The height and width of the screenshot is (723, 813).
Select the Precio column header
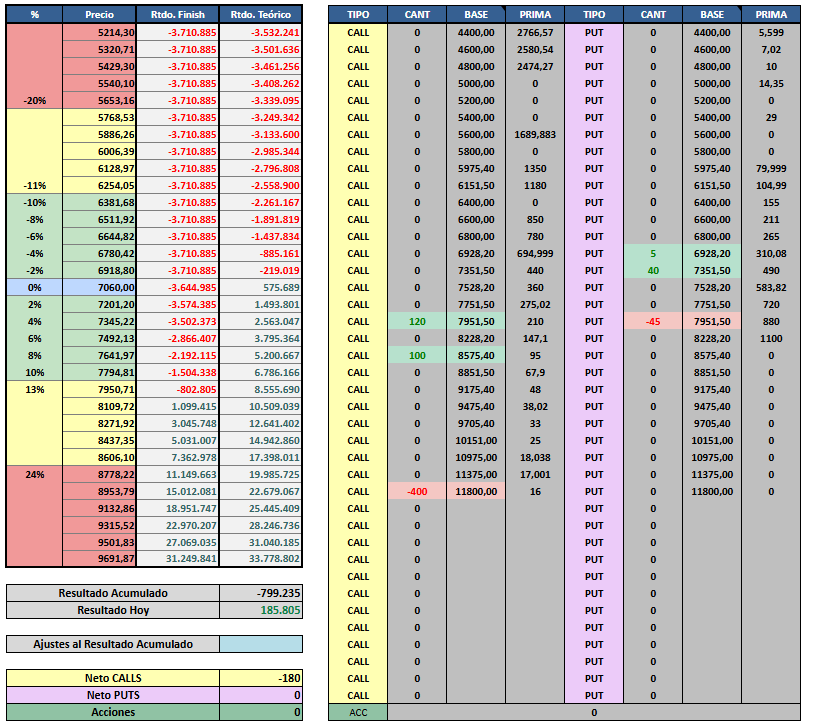(99, 15)
